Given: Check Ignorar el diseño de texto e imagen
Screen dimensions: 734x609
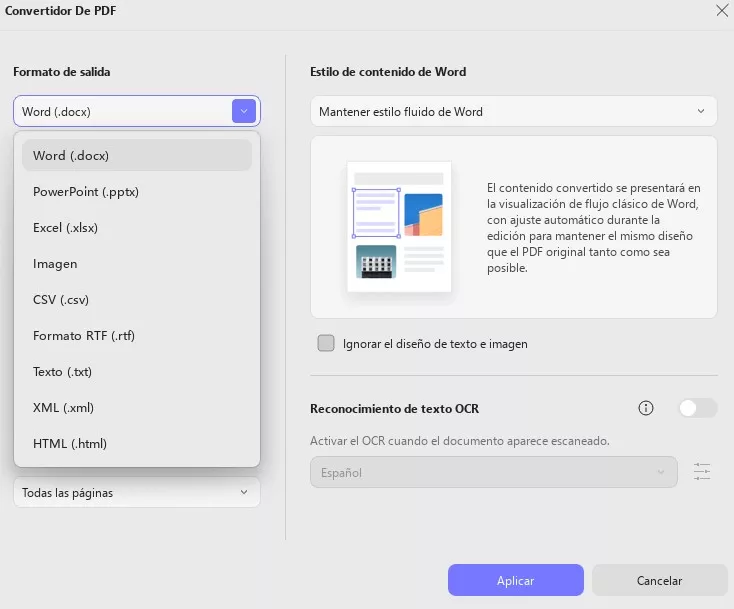Looking at the screenshot, I should tap(326, 343).
